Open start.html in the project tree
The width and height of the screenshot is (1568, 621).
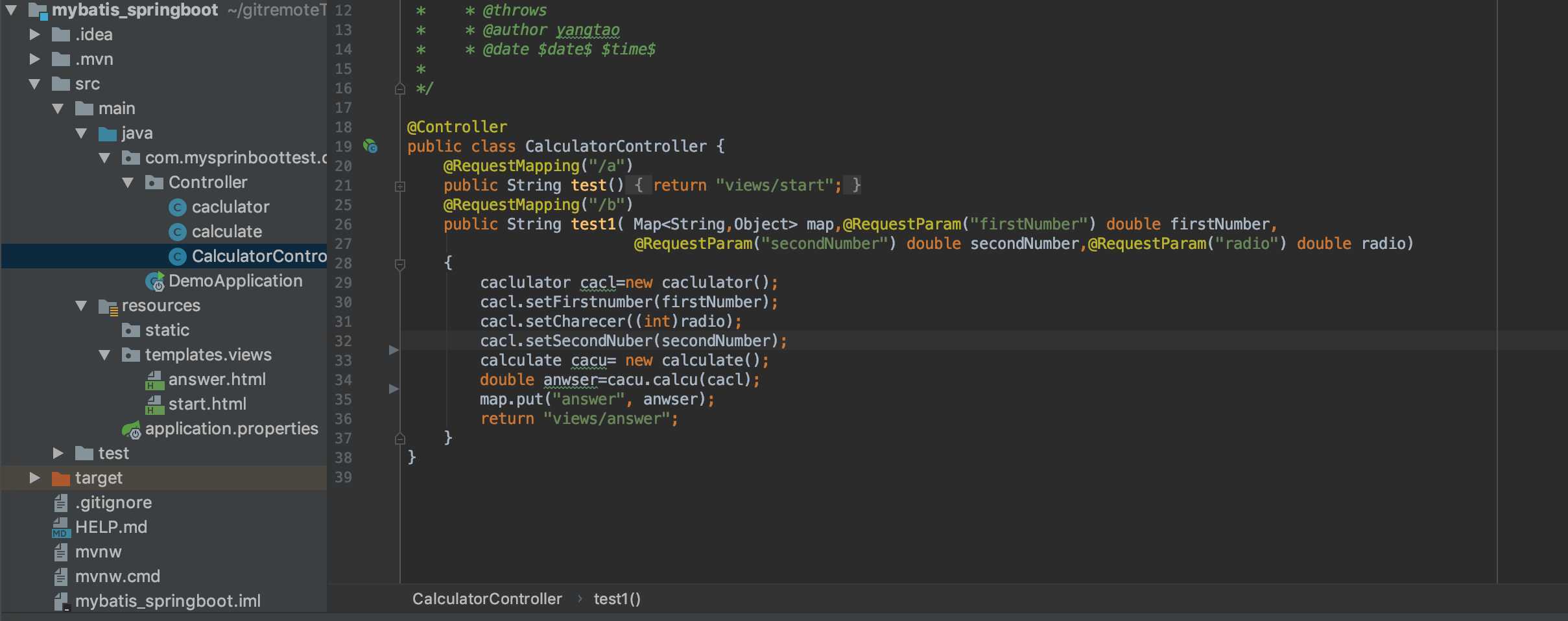pyautogui.click(x=208, y=404)
